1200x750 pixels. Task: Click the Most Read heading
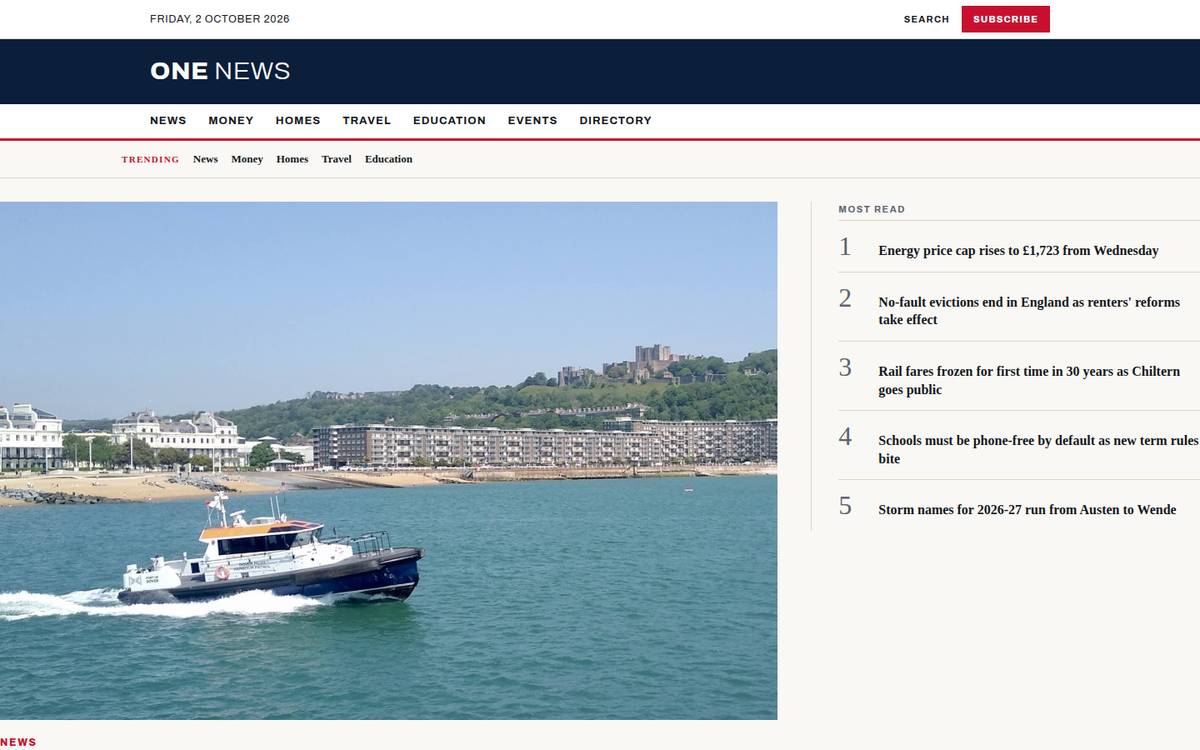click(x=871, y=209)
